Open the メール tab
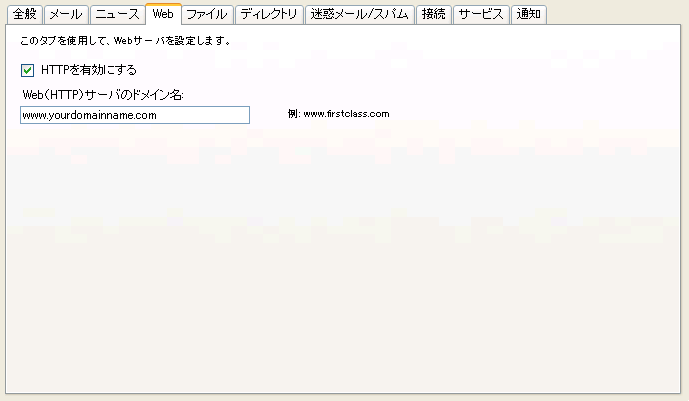The width and height of the screenshot is (689, 401). point(66,14)
